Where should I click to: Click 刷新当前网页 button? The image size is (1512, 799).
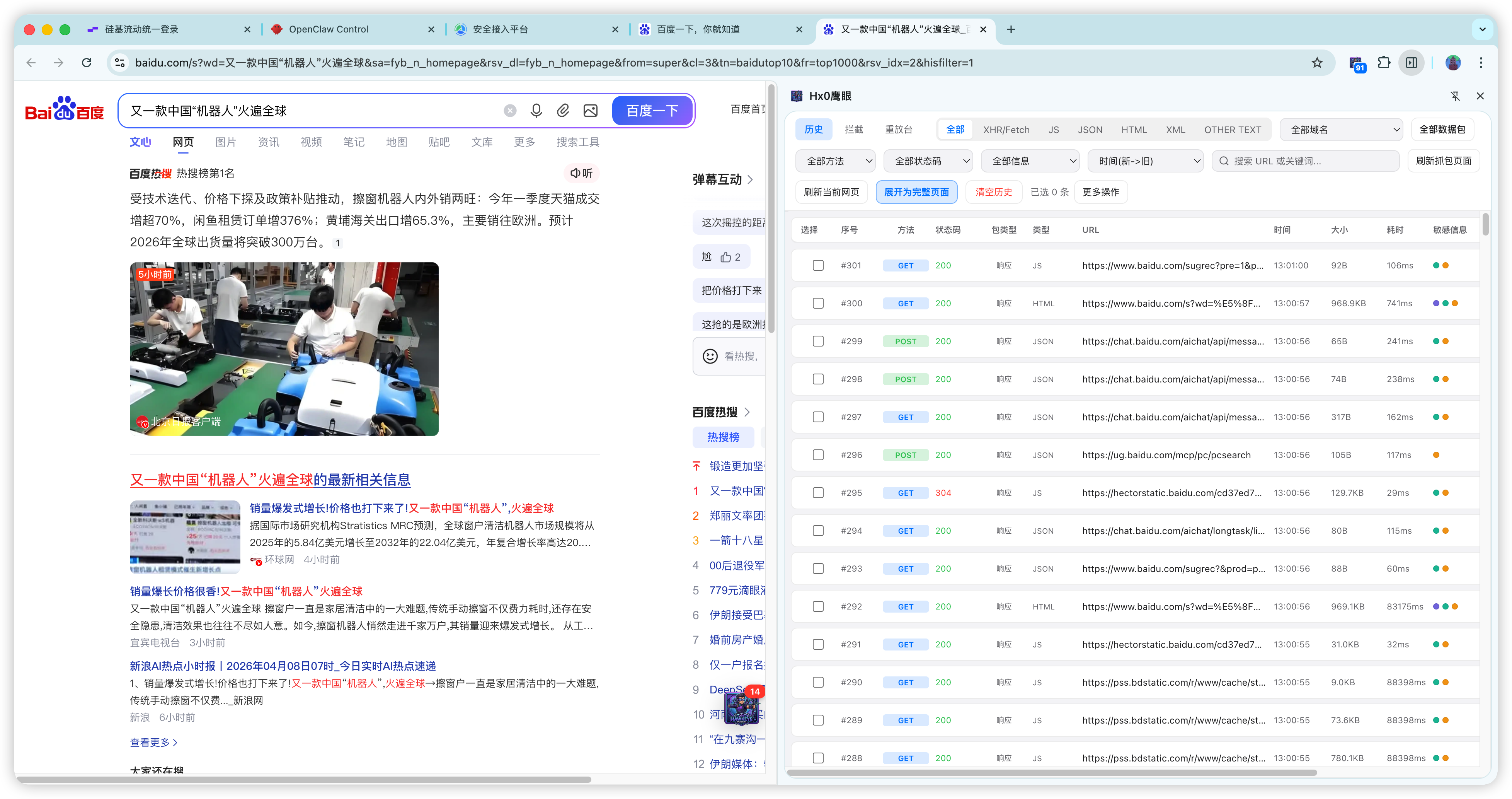[x=831, y=192]
